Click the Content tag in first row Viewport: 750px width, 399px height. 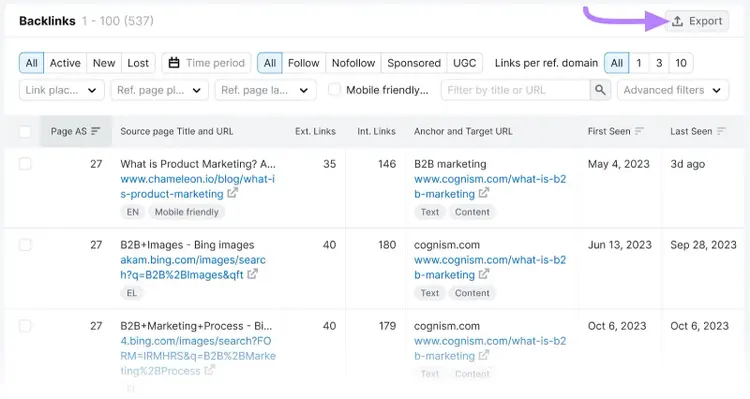[x=472, y=212]
